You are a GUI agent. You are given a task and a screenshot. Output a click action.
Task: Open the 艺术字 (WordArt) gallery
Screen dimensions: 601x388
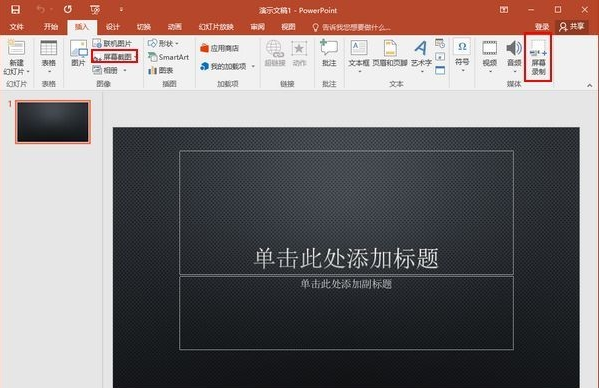421,56
